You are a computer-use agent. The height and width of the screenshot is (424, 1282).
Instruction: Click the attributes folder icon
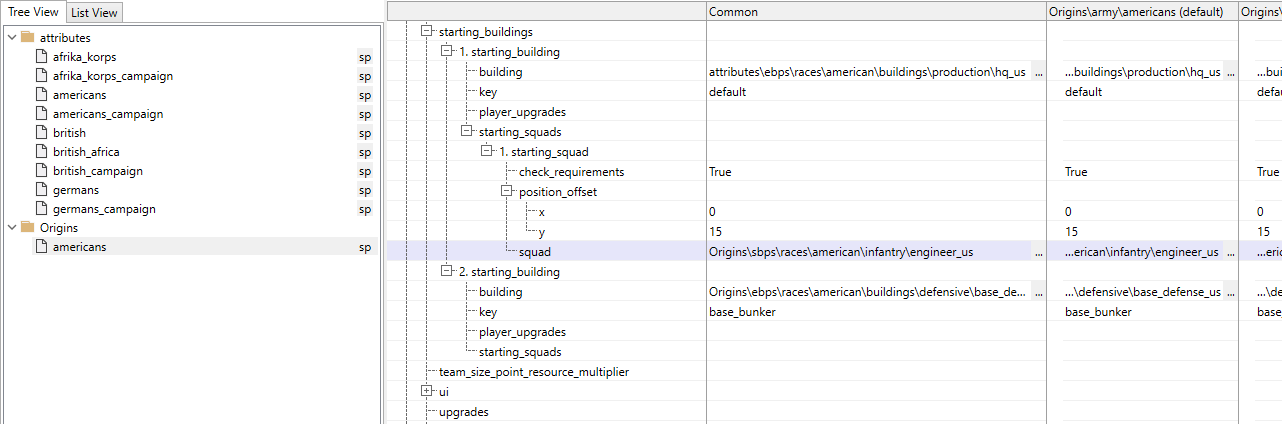tap(28, 37)
